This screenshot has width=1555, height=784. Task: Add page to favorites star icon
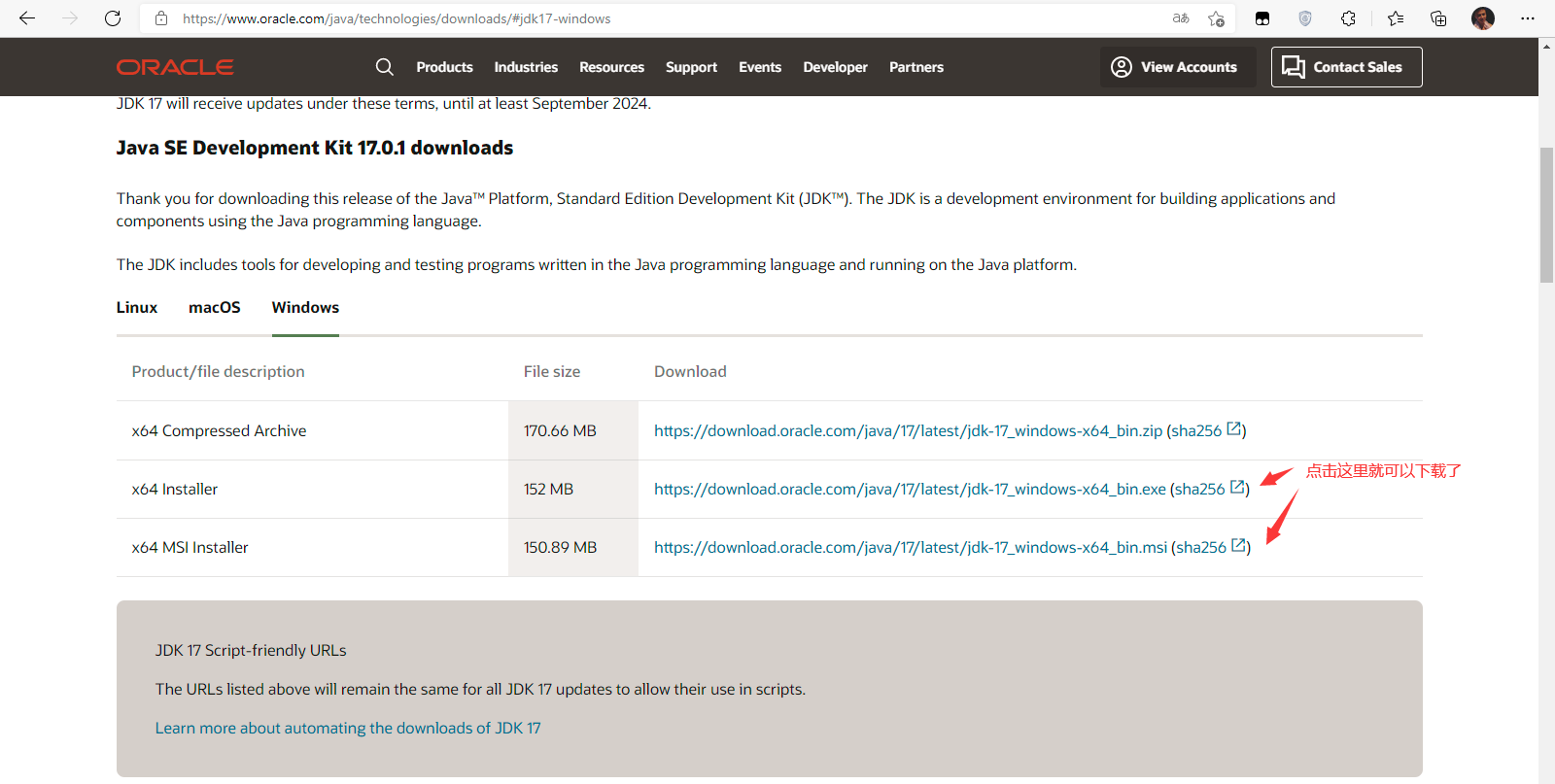[1216, 18]
